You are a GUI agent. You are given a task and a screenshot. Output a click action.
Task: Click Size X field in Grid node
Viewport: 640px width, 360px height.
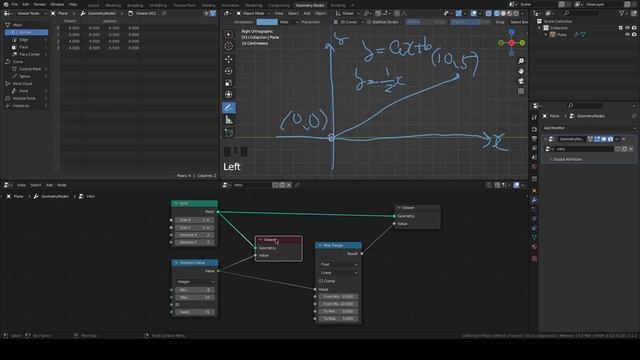click(x=194, y=220)
